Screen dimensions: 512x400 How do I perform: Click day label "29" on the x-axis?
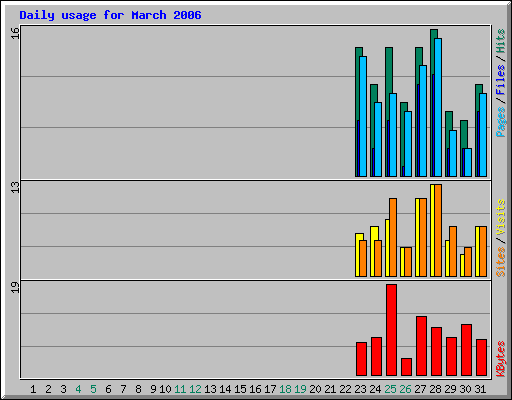450,389
